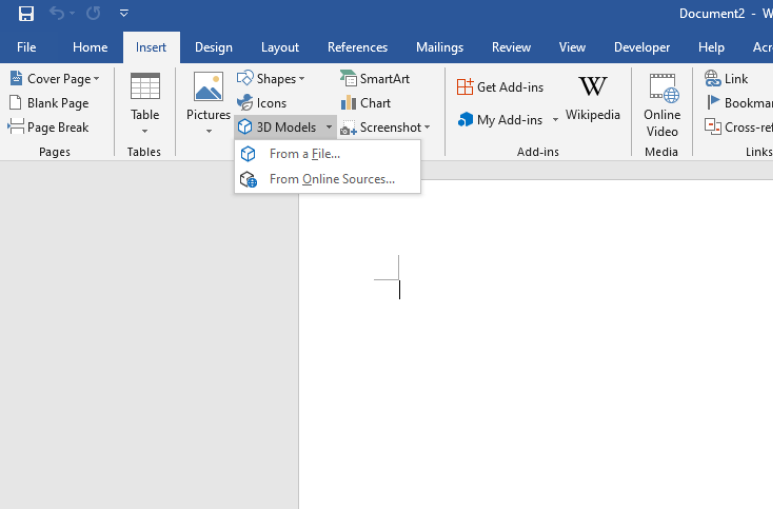Switch to the Developer tab

(642, 47)
